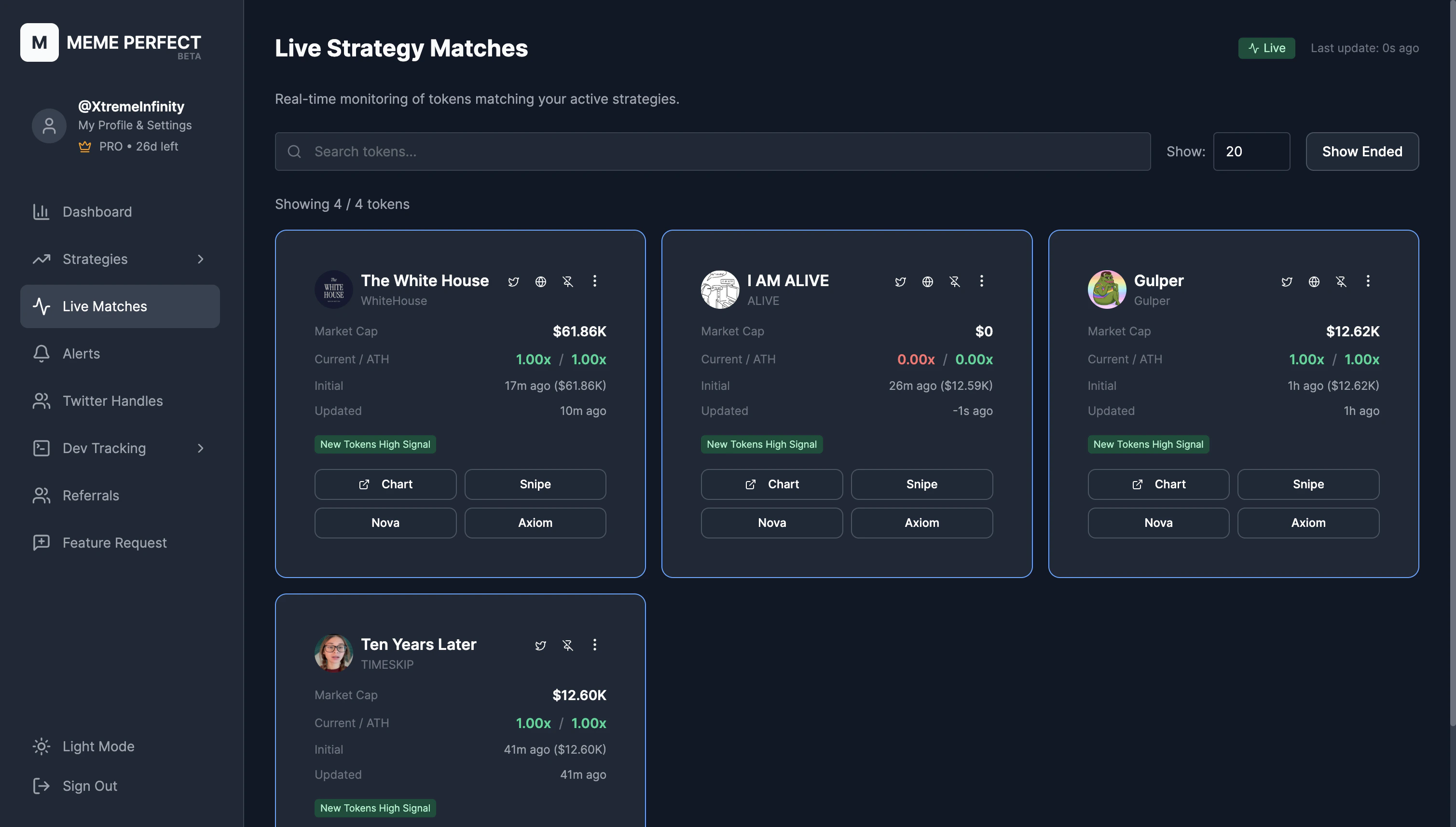Click the page vertical scrollbar
1456x827 pixels.
click(x=1452, y=363)
